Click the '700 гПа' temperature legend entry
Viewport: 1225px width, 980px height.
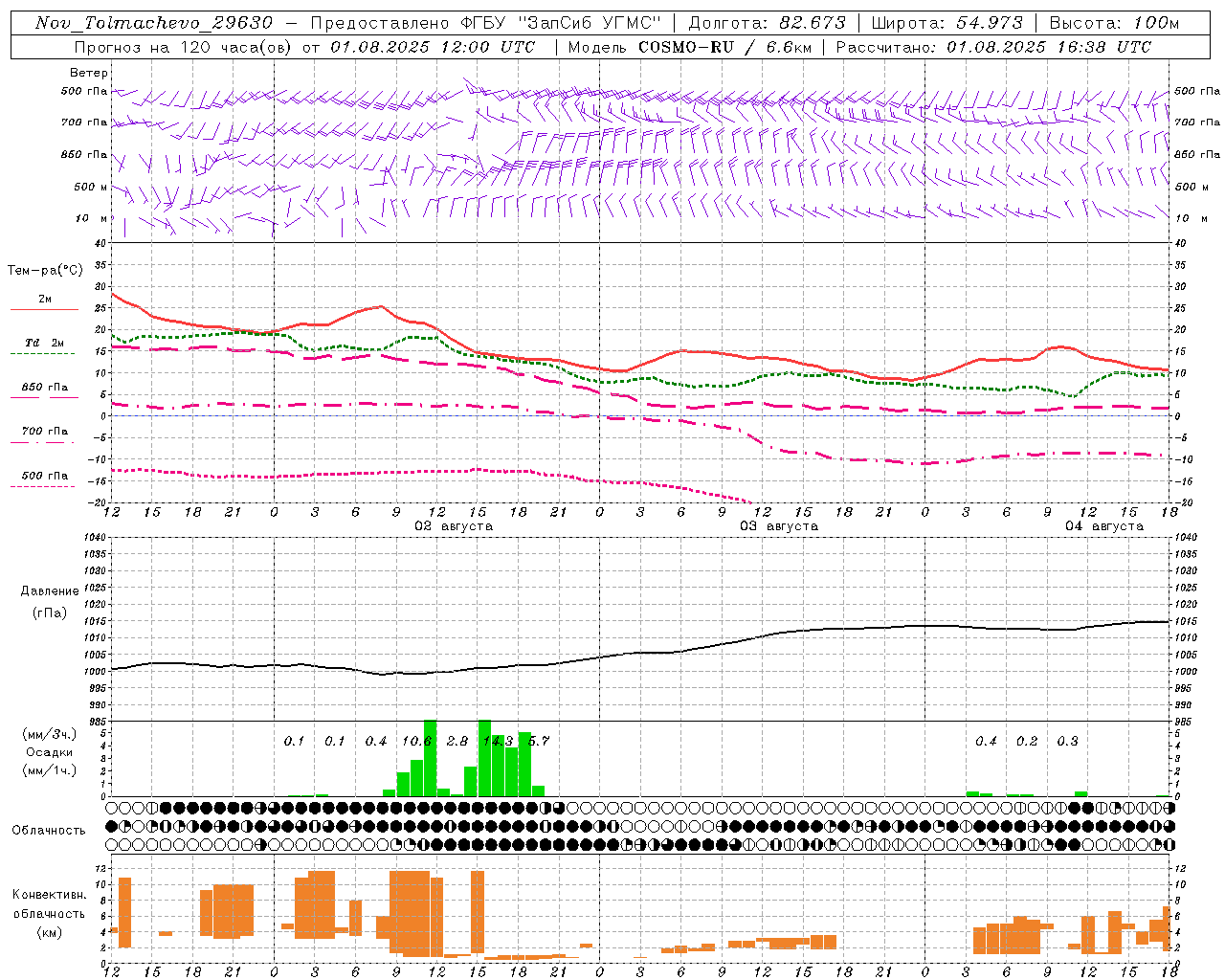pyautogui.click(x=45, y=432)
